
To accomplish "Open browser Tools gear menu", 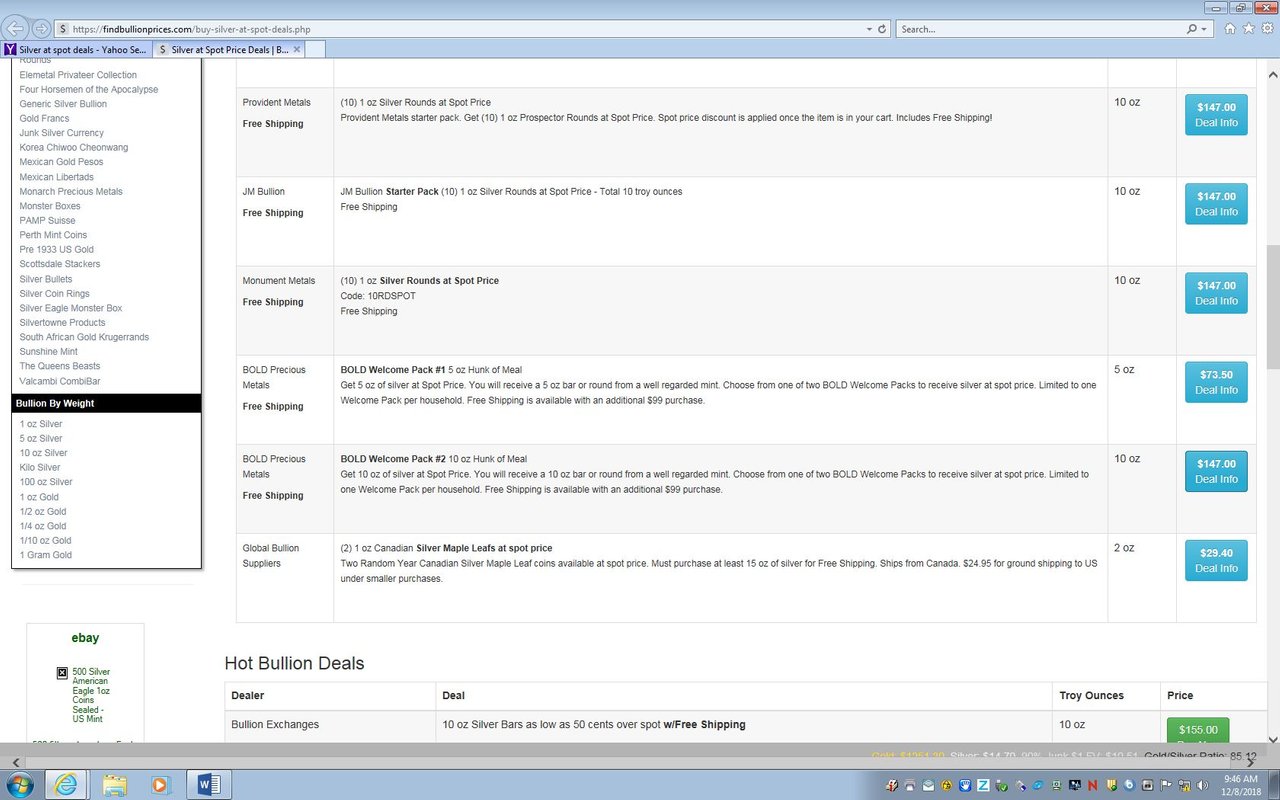I will (x=1266, y=29).
